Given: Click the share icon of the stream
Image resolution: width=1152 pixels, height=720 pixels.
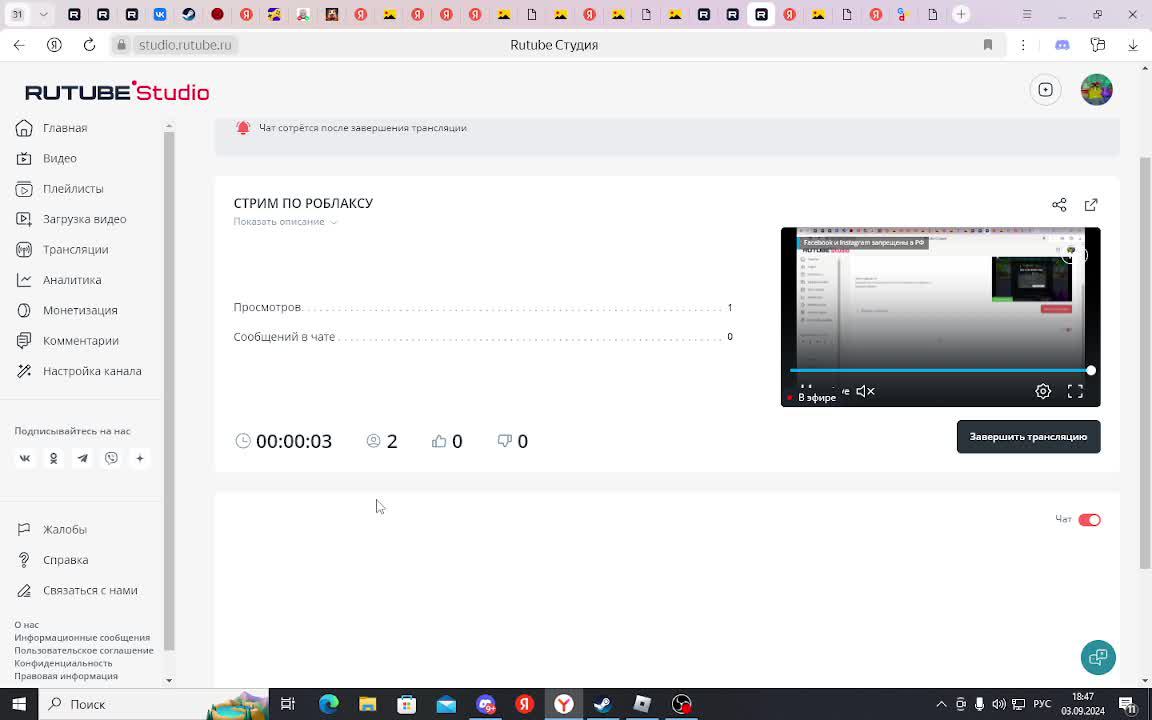Looking at the screenshot, I should pyautogui.click(x=1059, y=205).
